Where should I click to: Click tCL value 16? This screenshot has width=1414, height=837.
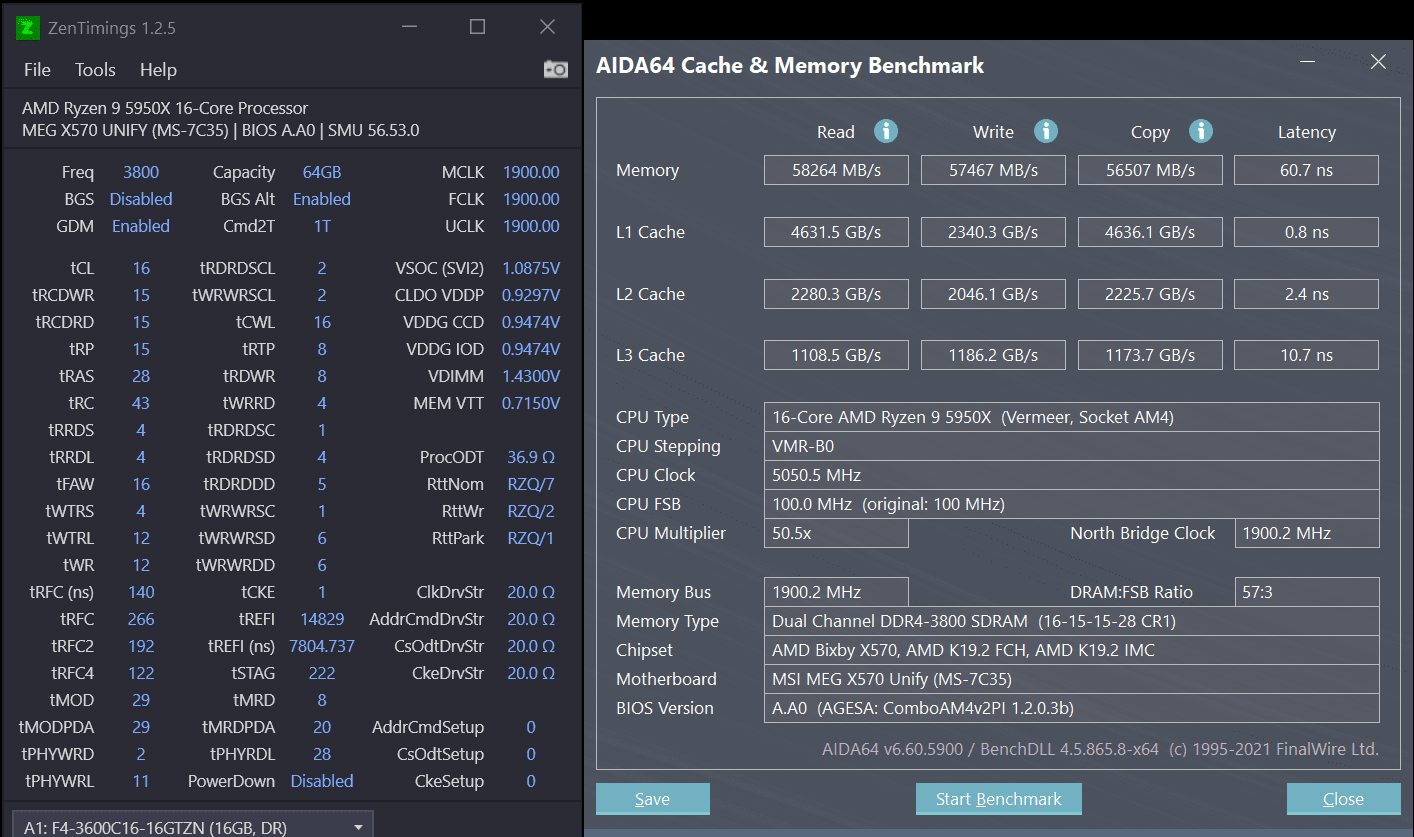[141, 268]
